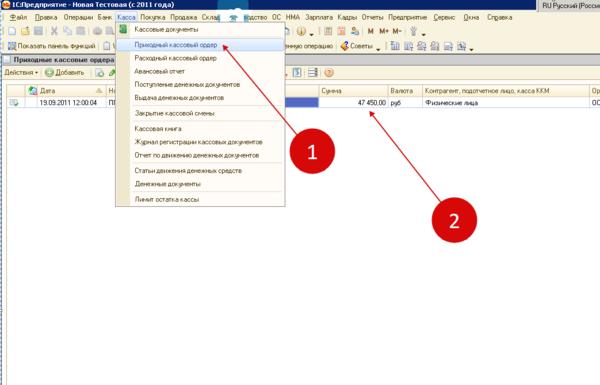Click the Cut scissors icon
This screenshot has height=385, width=600.
54,31
